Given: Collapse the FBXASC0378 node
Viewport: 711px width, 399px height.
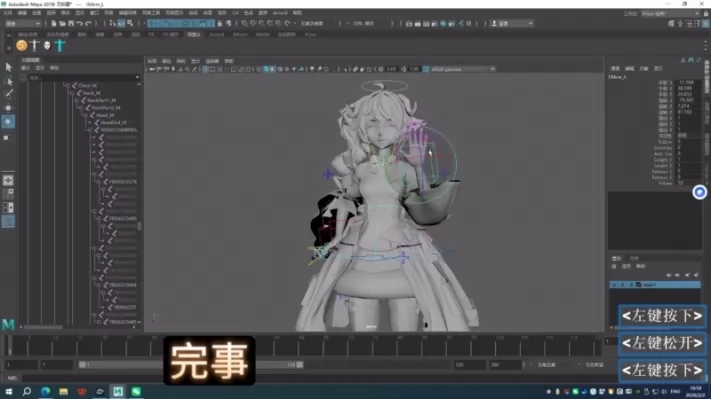Looking at the screenshot, I should [98, 182].
